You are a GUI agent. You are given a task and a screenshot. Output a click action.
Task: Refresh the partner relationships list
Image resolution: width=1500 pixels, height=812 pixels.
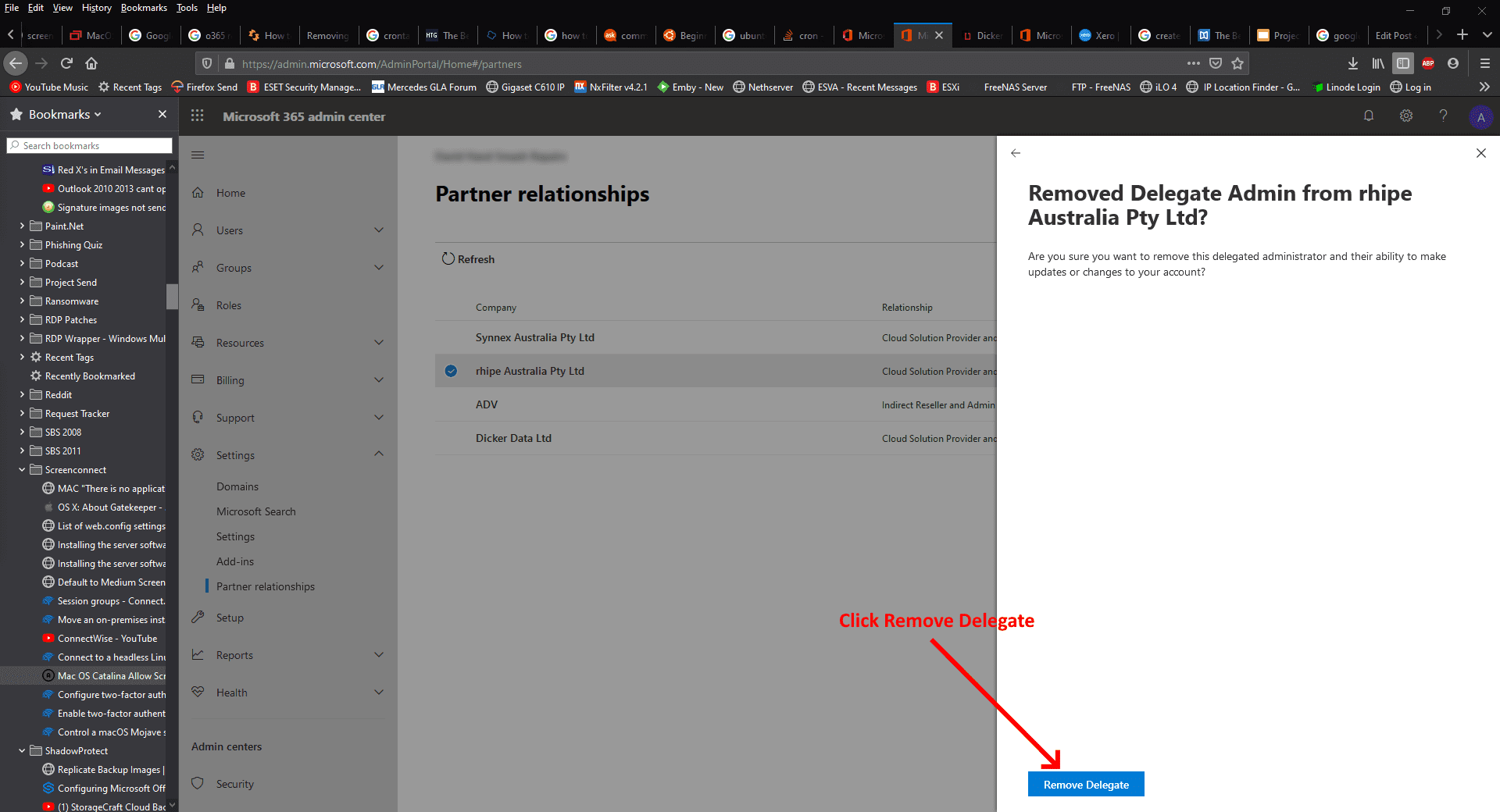(468, 259)
